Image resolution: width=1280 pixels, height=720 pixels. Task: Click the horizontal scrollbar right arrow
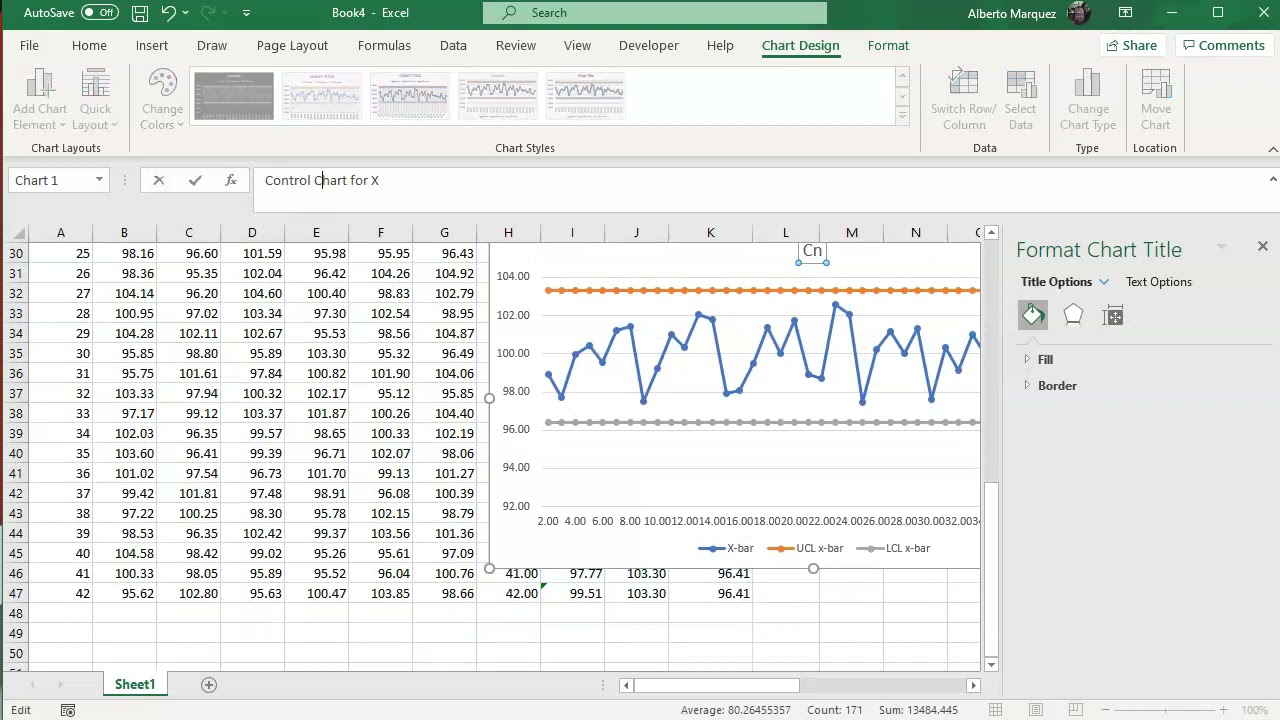coord(973,685)
